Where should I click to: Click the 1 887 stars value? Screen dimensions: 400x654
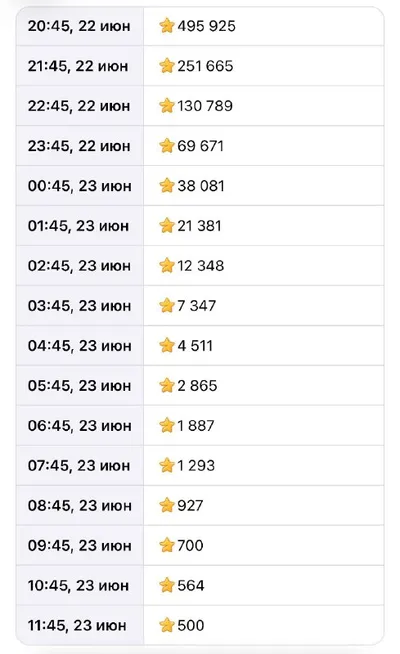[196, 425]
